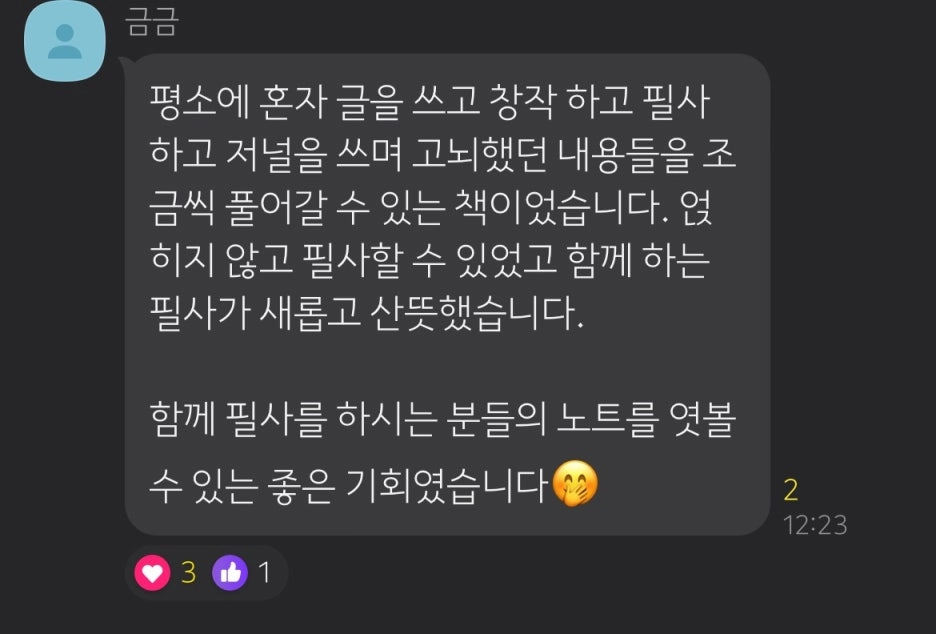Tap the purple thumbs-up reaction icon

[230, 573]
